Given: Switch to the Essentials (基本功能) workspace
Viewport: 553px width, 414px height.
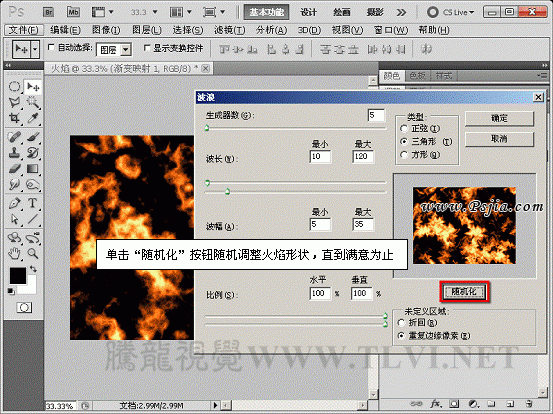Looking at the screenshot, I should 266,12.
